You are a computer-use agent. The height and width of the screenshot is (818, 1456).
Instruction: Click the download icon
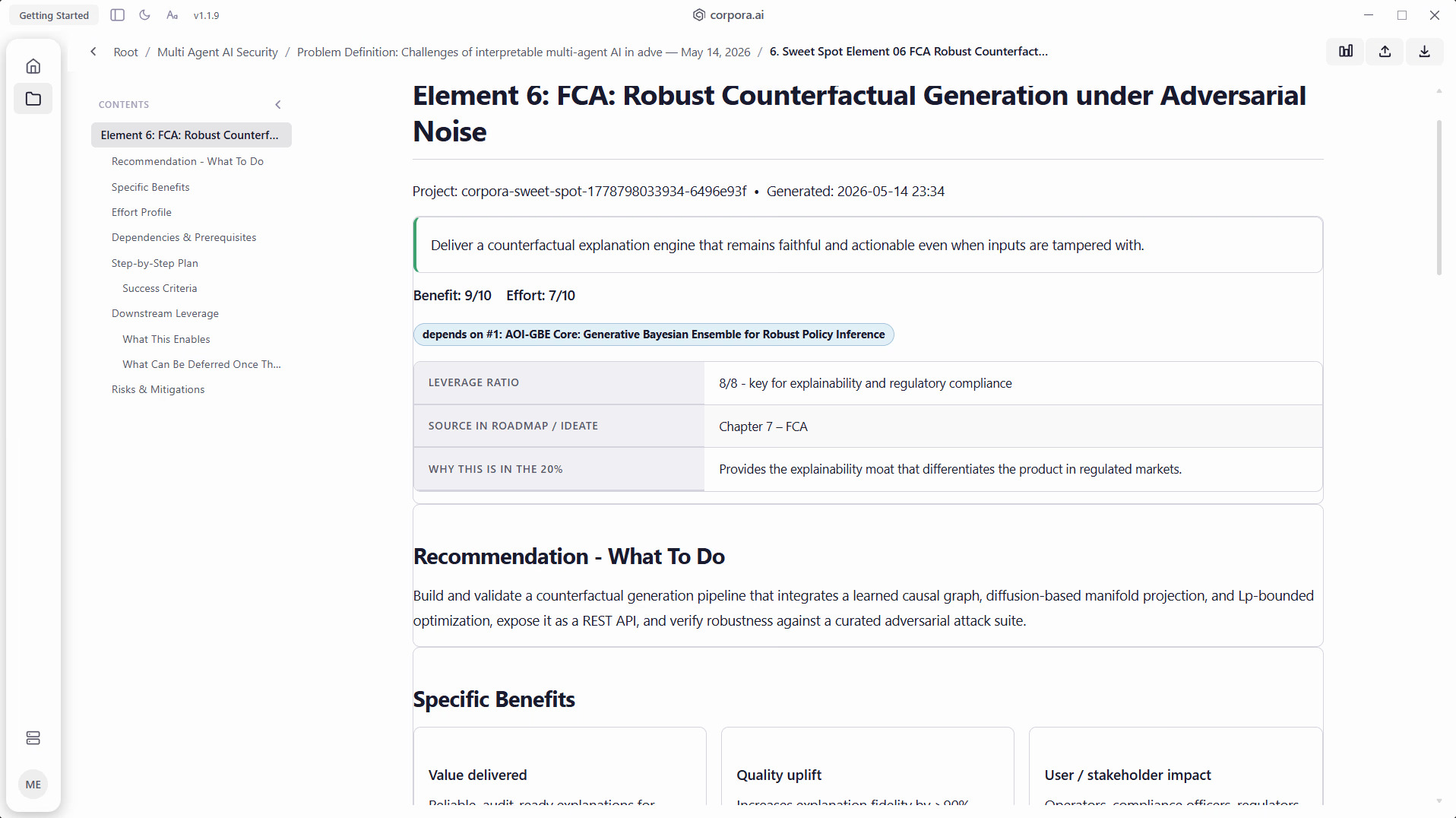[1425, 52]
